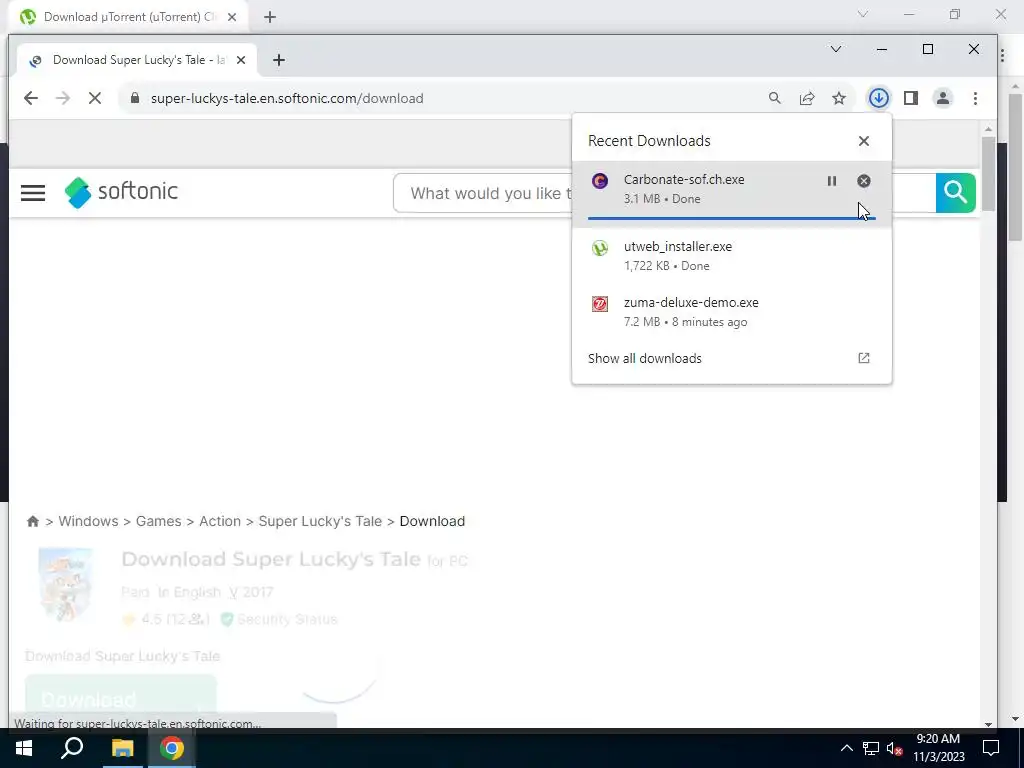1024x768 pixels.
Task: Open the Windows breadcrumb link
Action: coord(88,521)
